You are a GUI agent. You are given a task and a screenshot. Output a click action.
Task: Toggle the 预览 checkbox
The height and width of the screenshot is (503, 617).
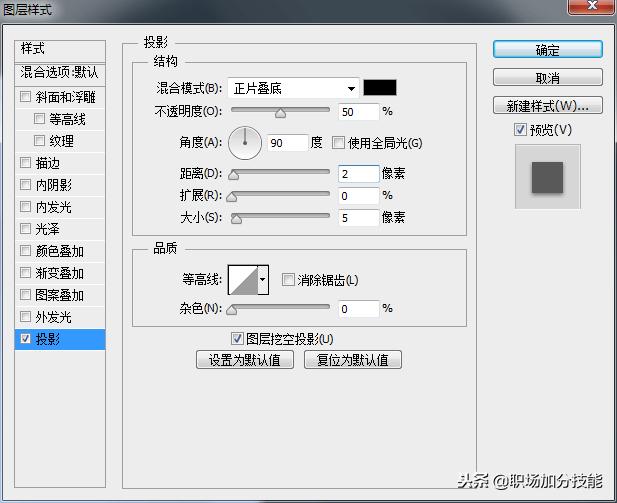tap(520, 129)
